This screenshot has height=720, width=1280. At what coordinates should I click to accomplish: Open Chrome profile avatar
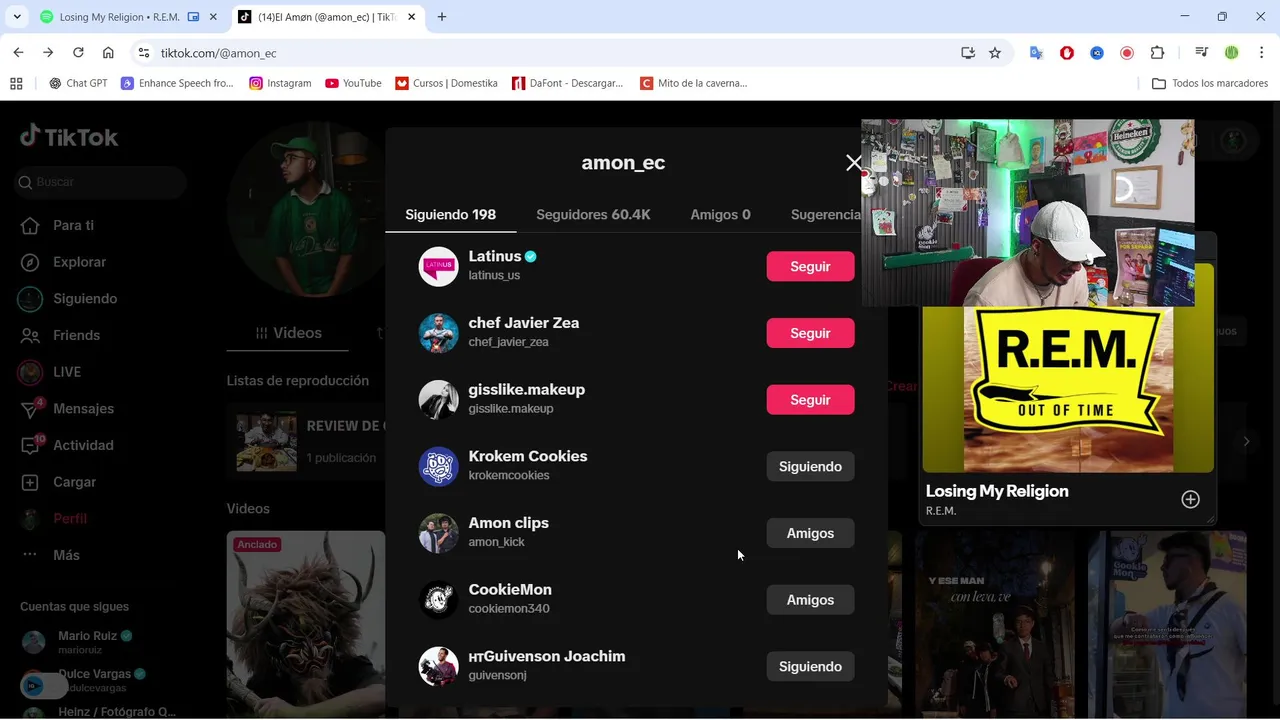tap(1232, 53)
